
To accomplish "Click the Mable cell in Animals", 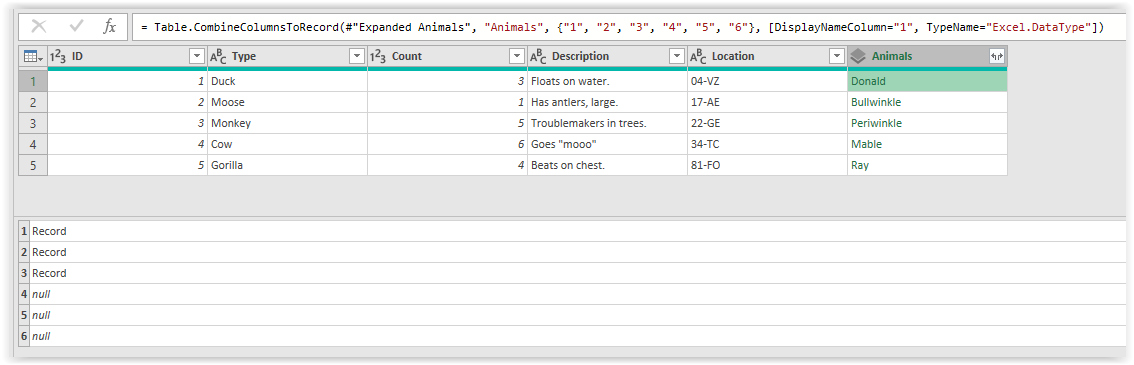I will point(927,145).
